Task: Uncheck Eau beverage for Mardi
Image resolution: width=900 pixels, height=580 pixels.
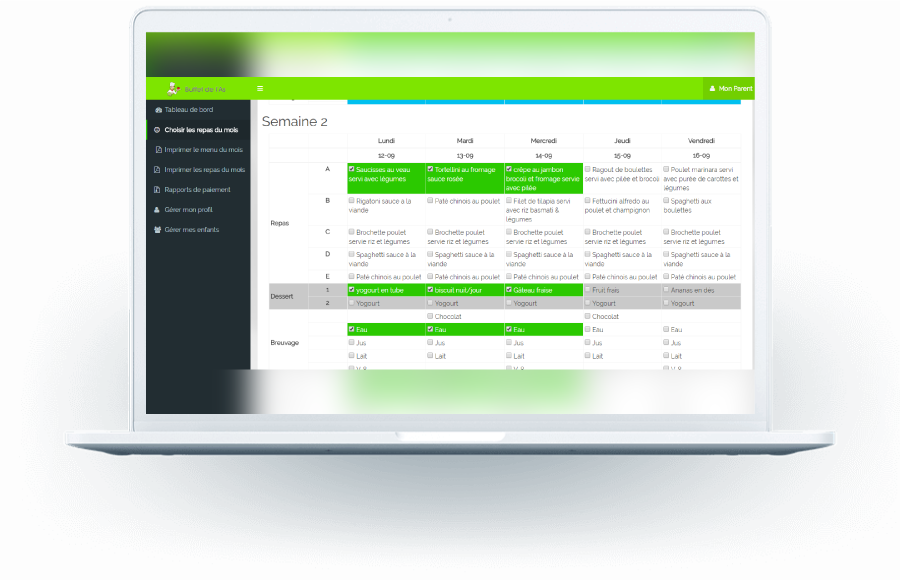Action: click(431, 329)
